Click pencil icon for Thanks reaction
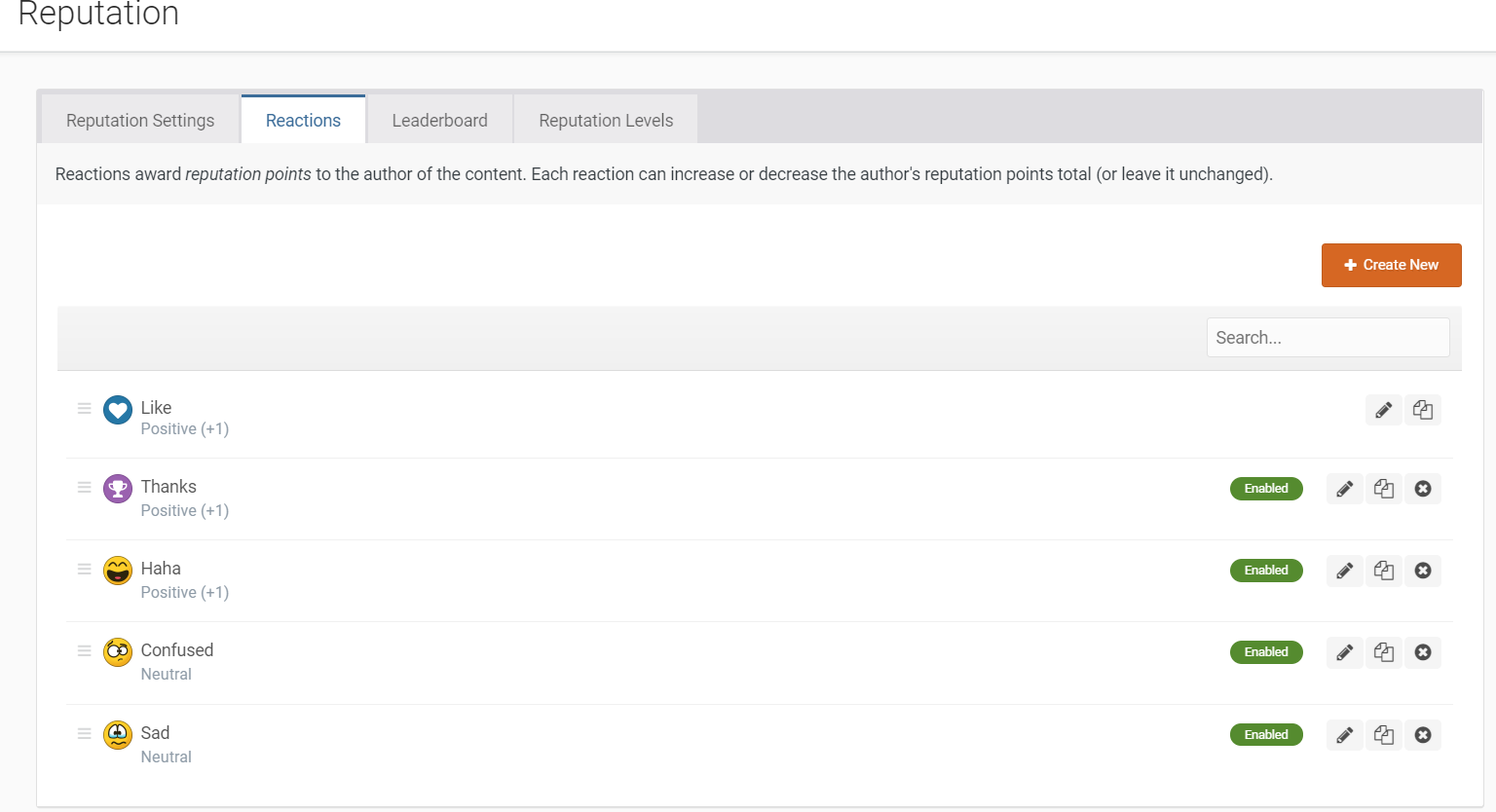 [x=1344, y=489]
